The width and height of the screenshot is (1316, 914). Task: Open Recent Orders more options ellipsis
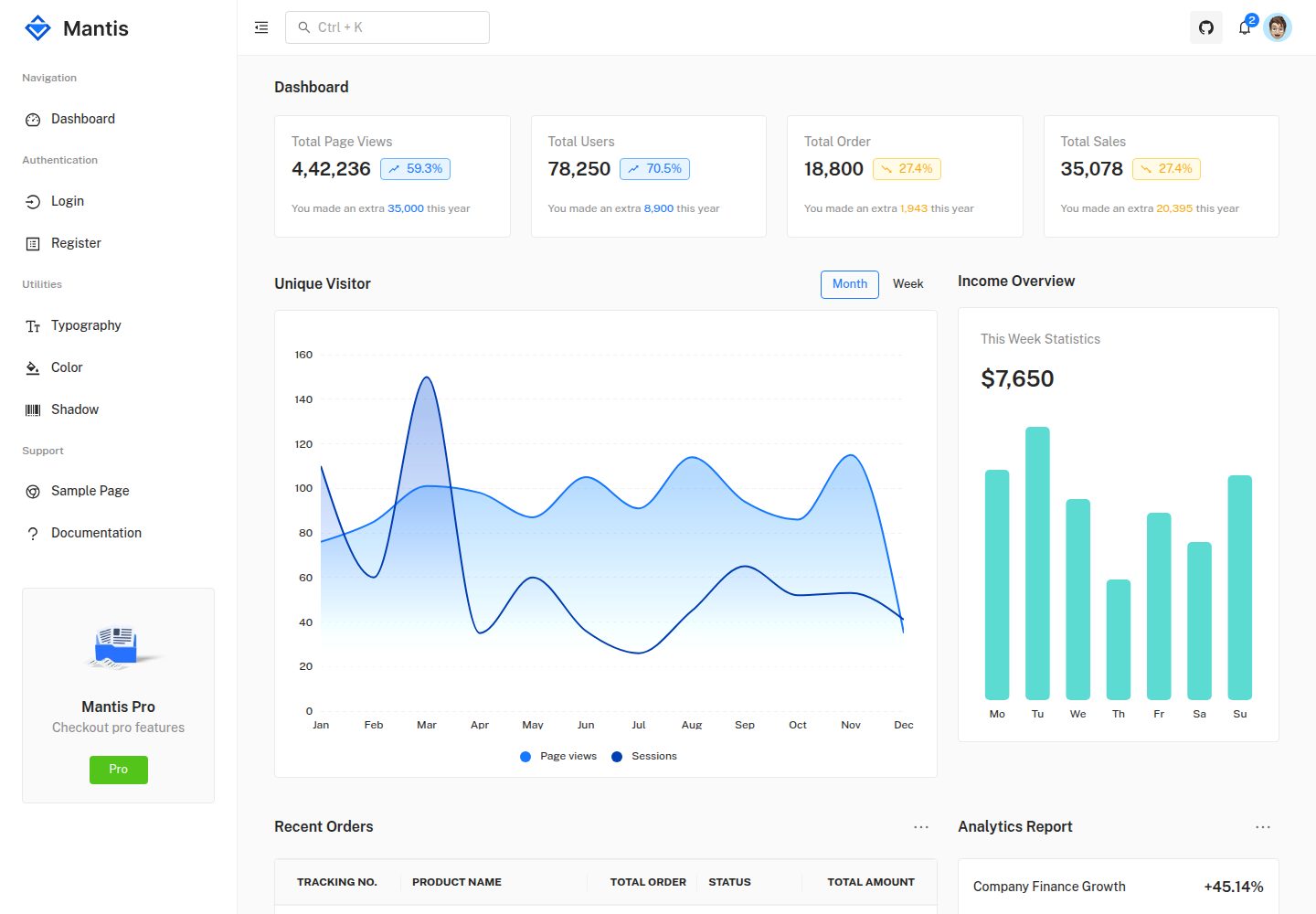[x=921, y=827]
